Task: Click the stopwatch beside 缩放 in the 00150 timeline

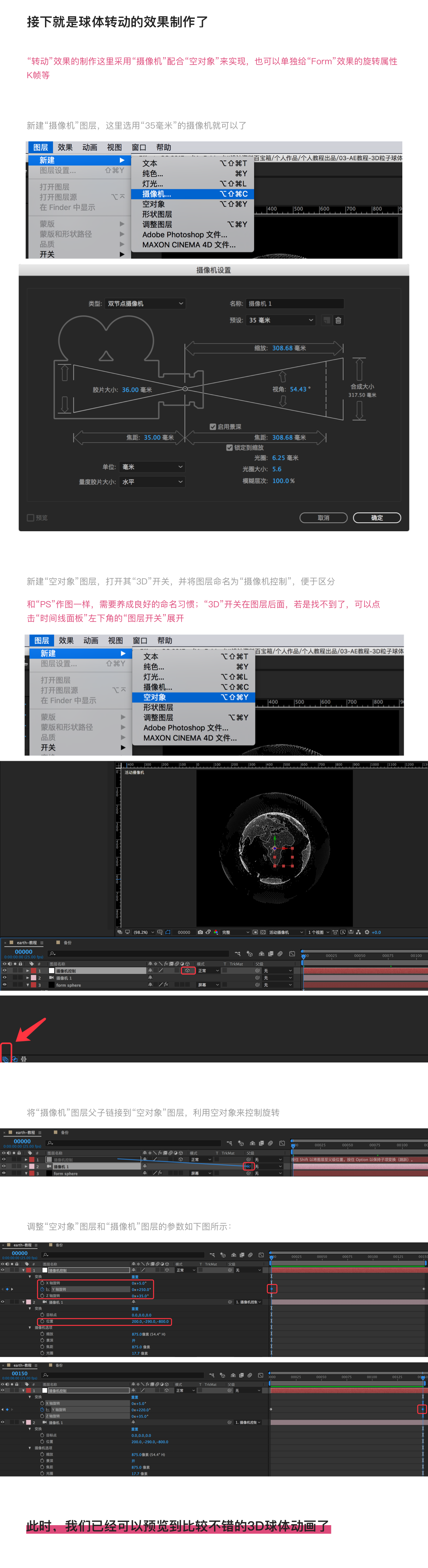Action: [x=42, y=1454]
